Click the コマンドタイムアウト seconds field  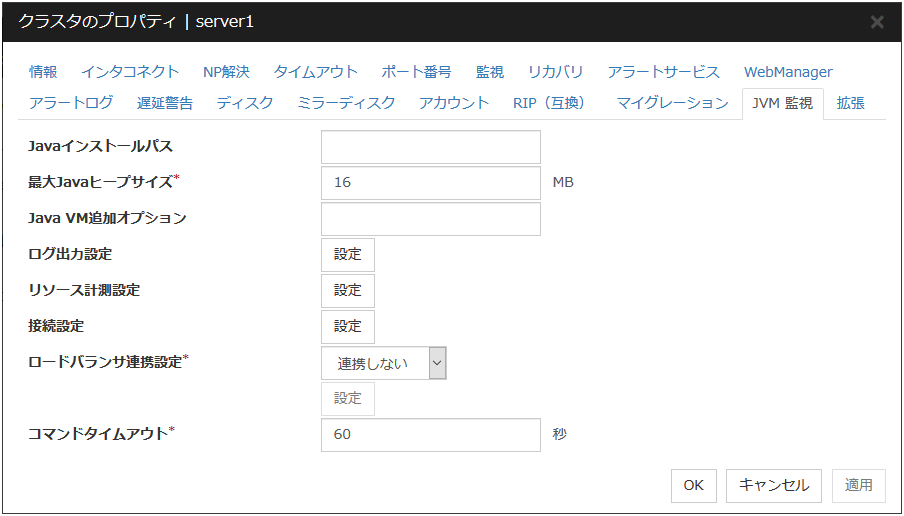coord(430,435)
